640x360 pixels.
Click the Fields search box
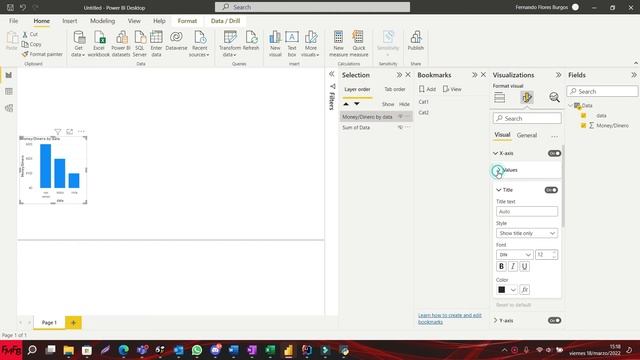click(602, 91)
